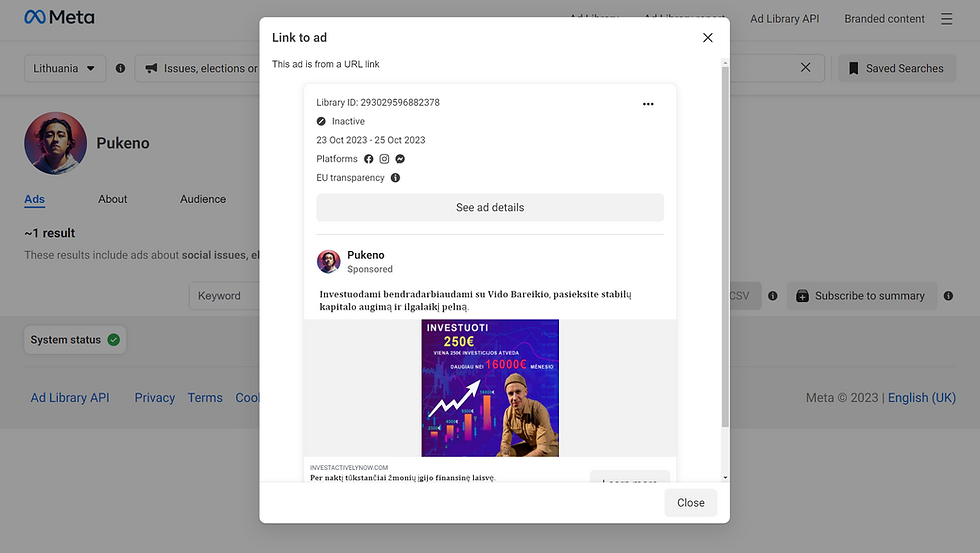The width and height of the screenshot is (980, 553).
Task: Open the hamburger menu icon
Action: (947, 19)
